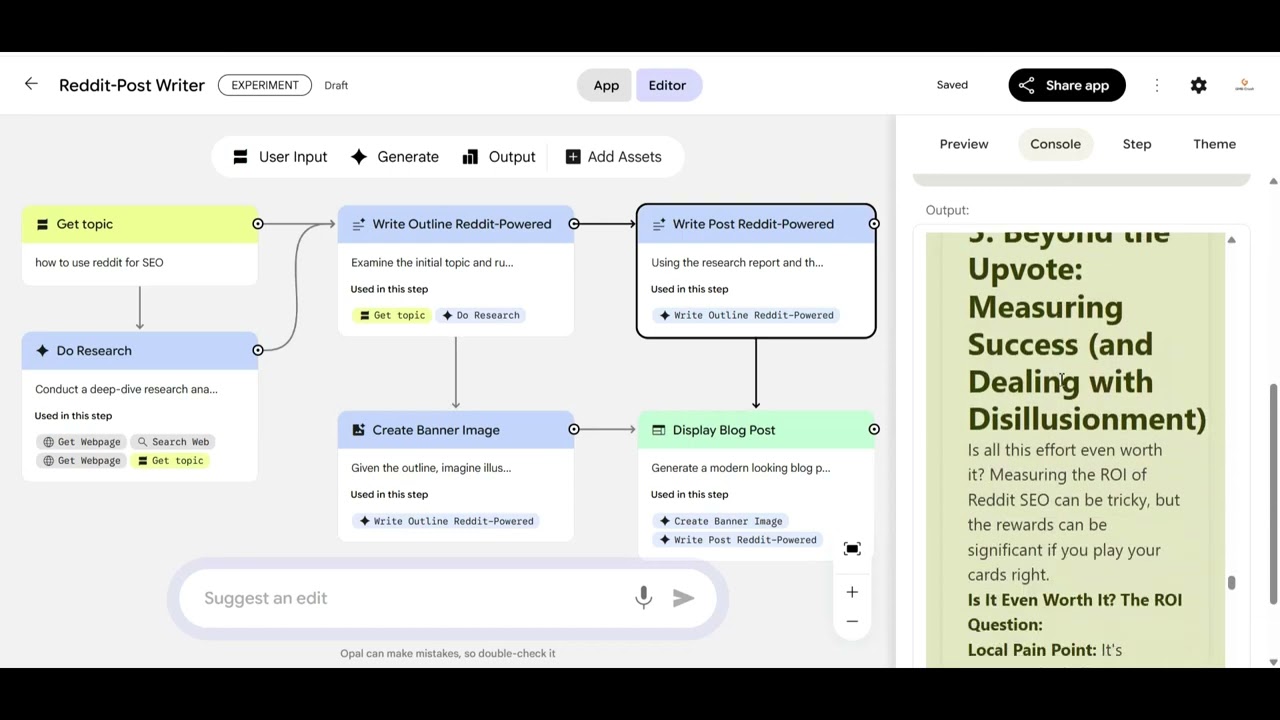Image resolution: width=1280 pixels, height=720 pixels.
Task: Zoom in with the plus icon
Action: pyautogui.click(x=852, y=592)
